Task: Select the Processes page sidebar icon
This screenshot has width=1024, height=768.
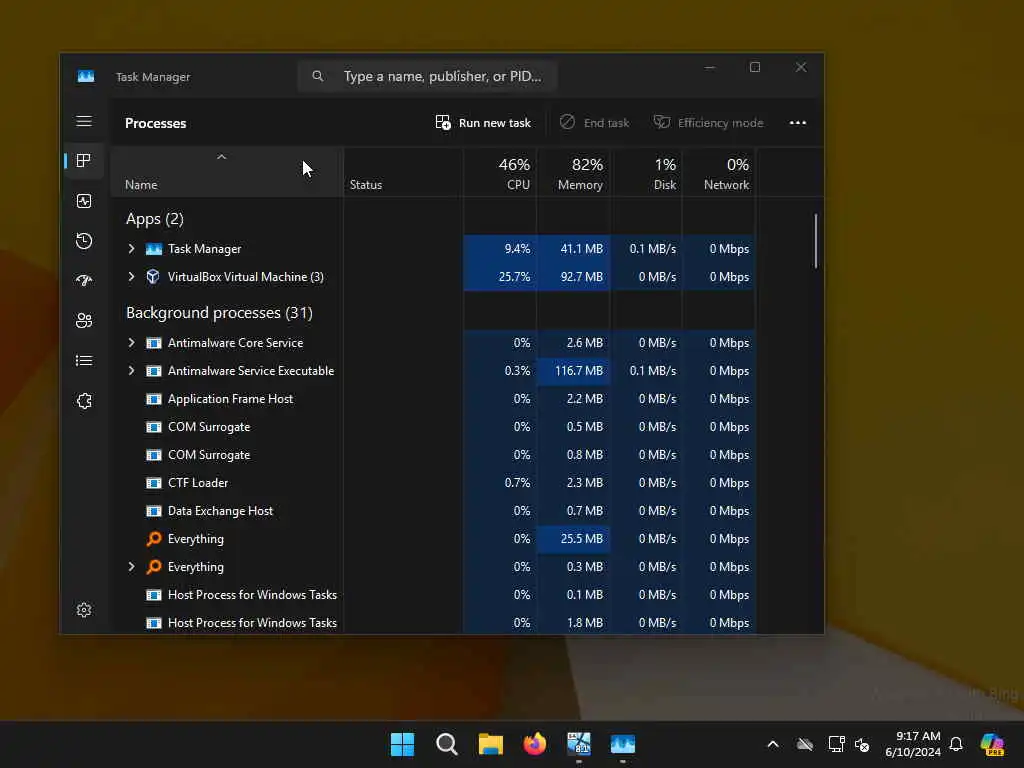Action: point(84,161)
